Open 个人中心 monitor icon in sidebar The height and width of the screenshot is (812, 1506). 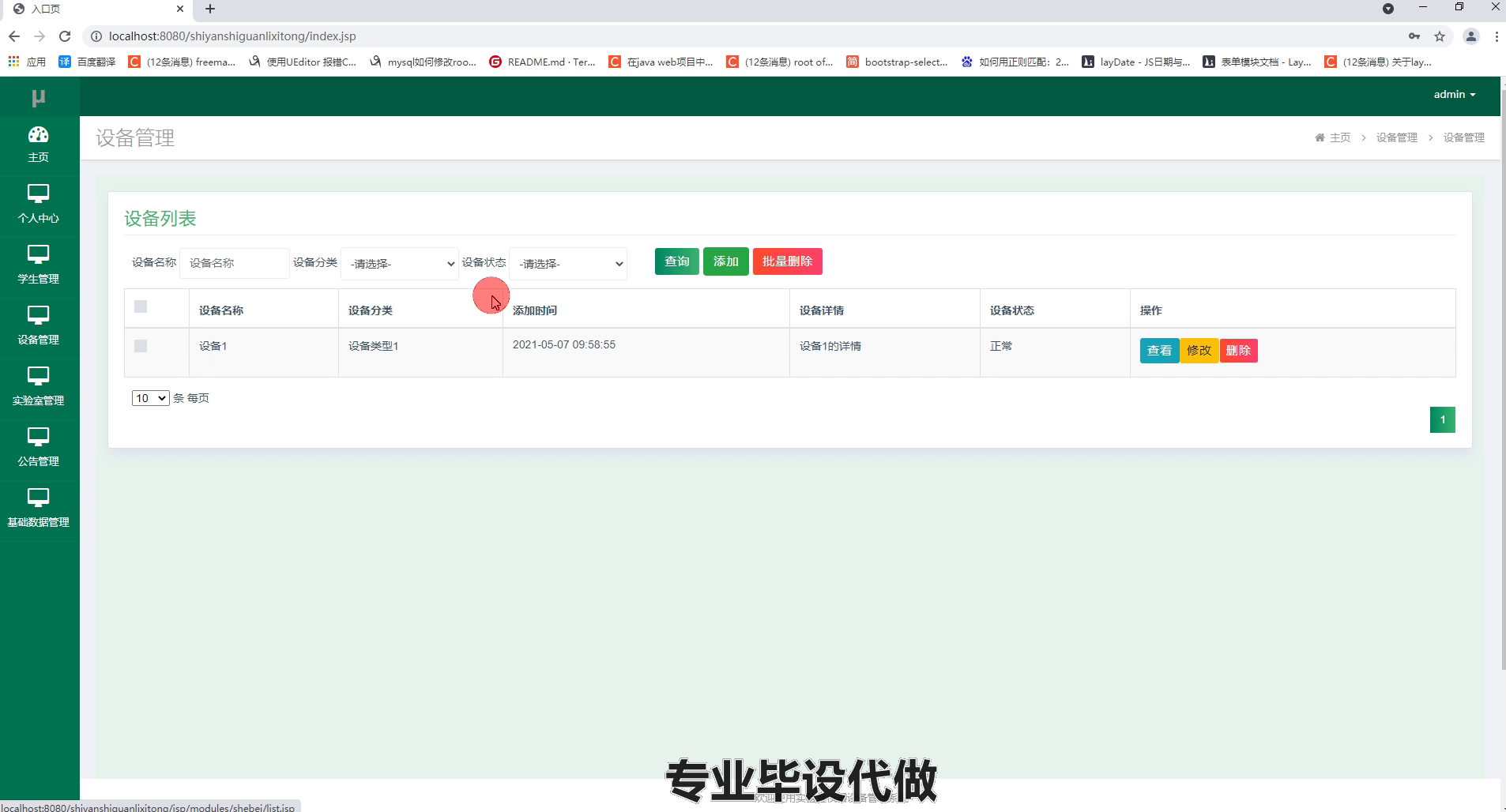[38, 194]
